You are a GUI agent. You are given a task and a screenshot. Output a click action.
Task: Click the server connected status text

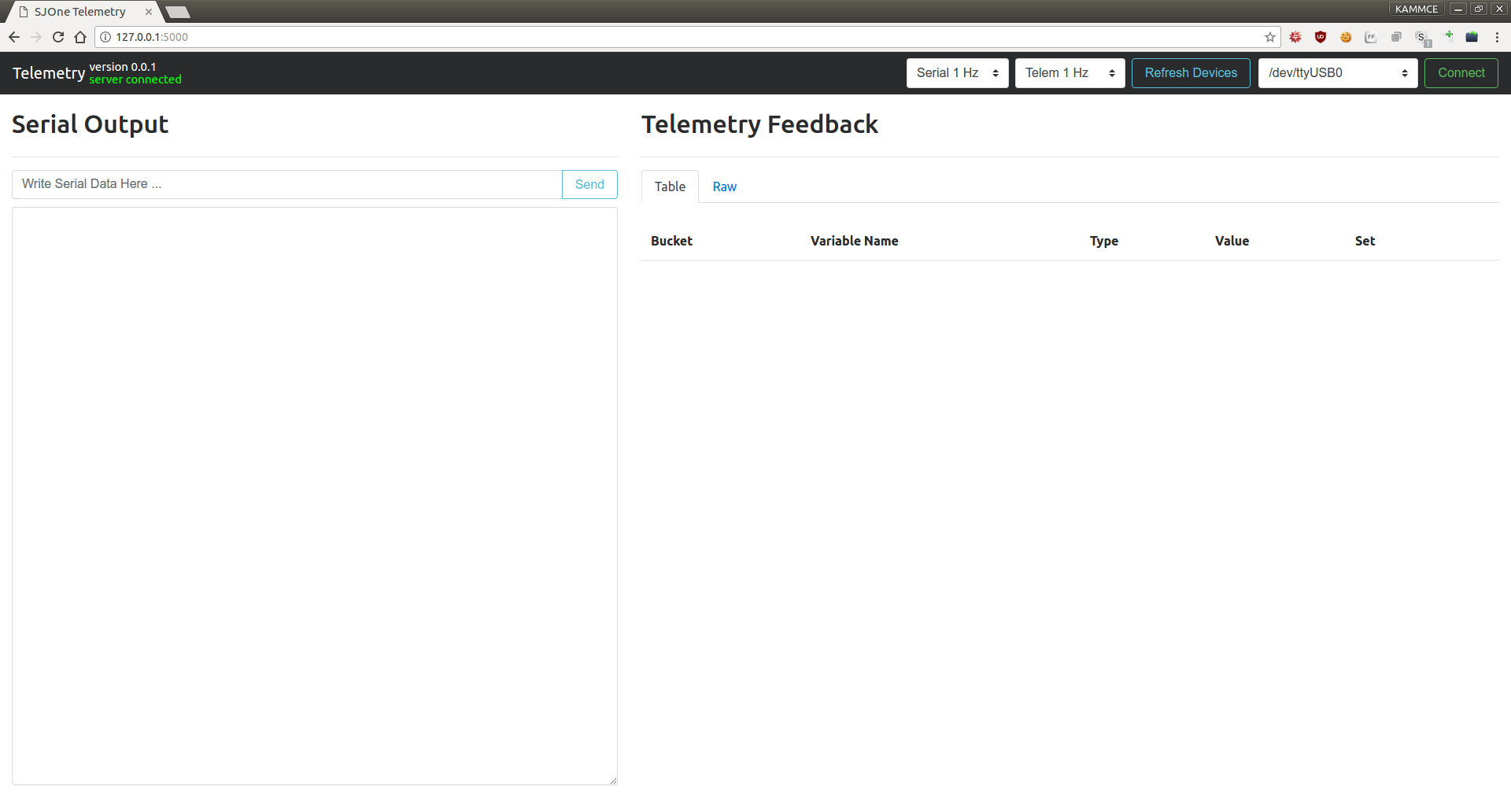(x=135, y=79)
